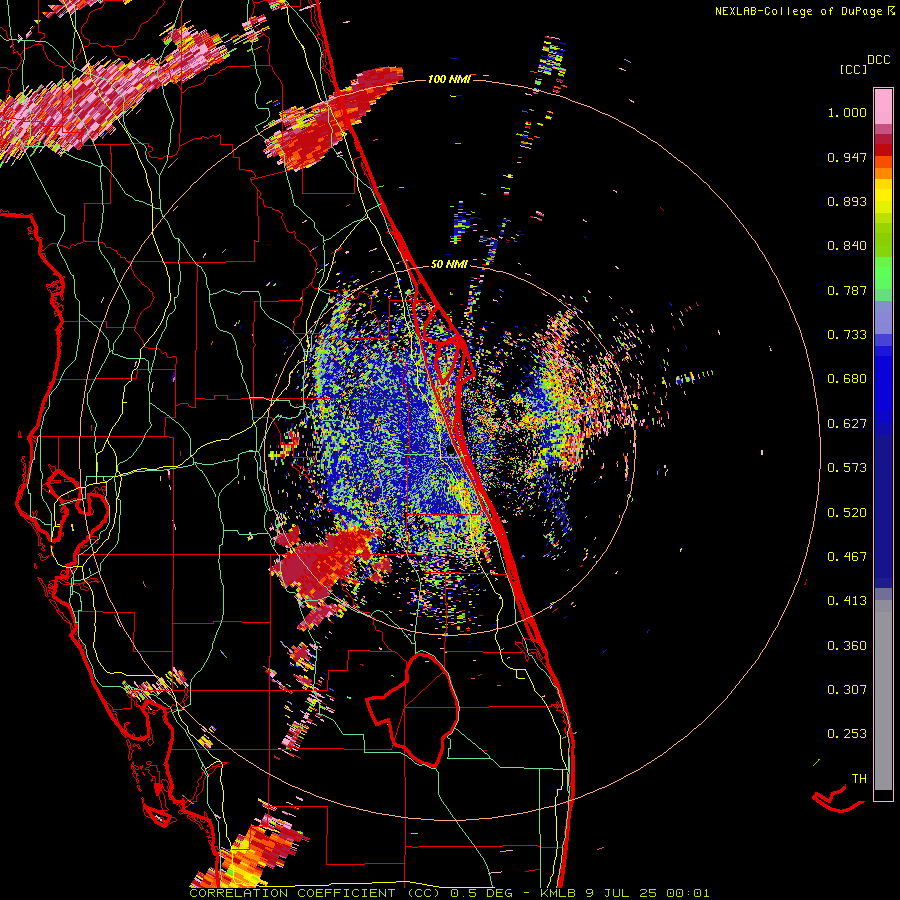
Task: Select the 0.627 scale value
Action: tap(847, 424)
